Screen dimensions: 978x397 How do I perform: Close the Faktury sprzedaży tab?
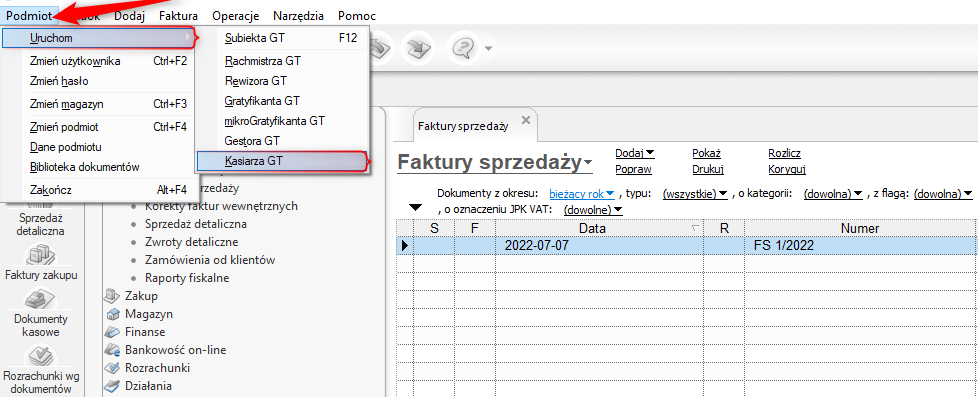525,120
